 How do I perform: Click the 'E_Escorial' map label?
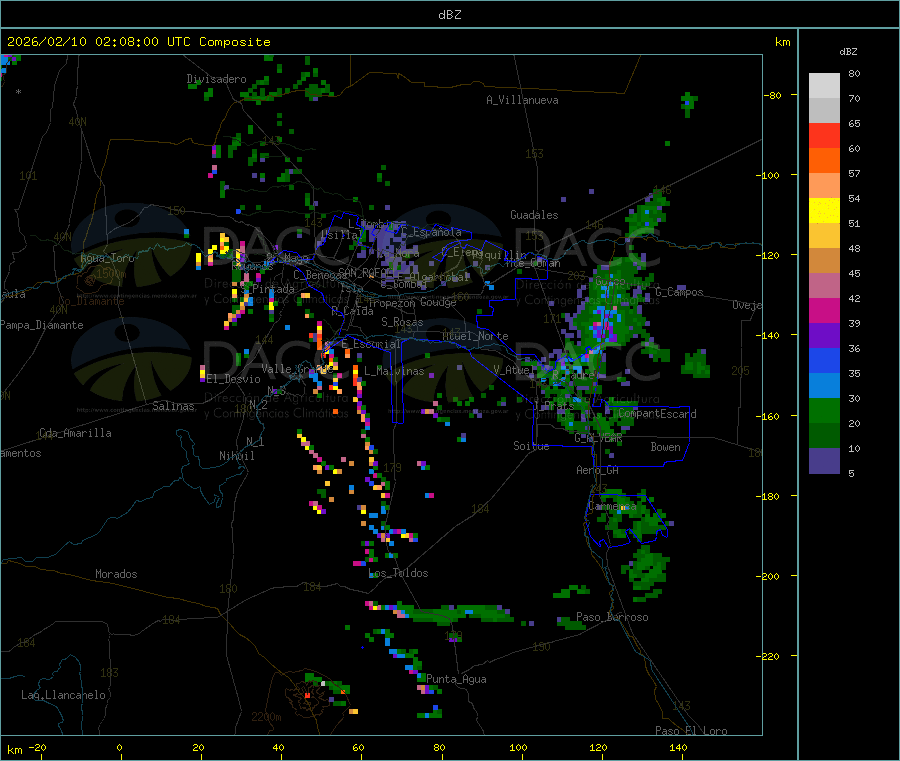pos(371,344)
